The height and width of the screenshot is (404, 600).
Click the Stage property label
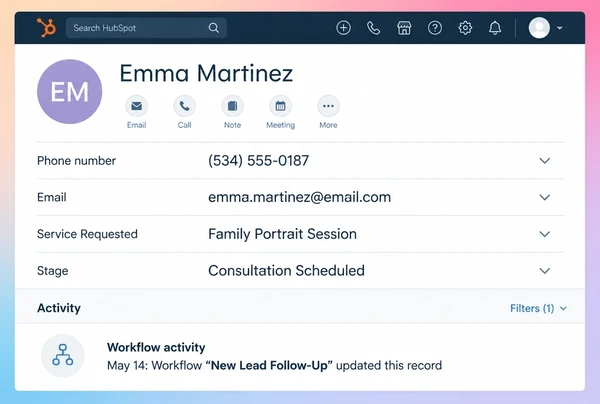tap(52, 271)
